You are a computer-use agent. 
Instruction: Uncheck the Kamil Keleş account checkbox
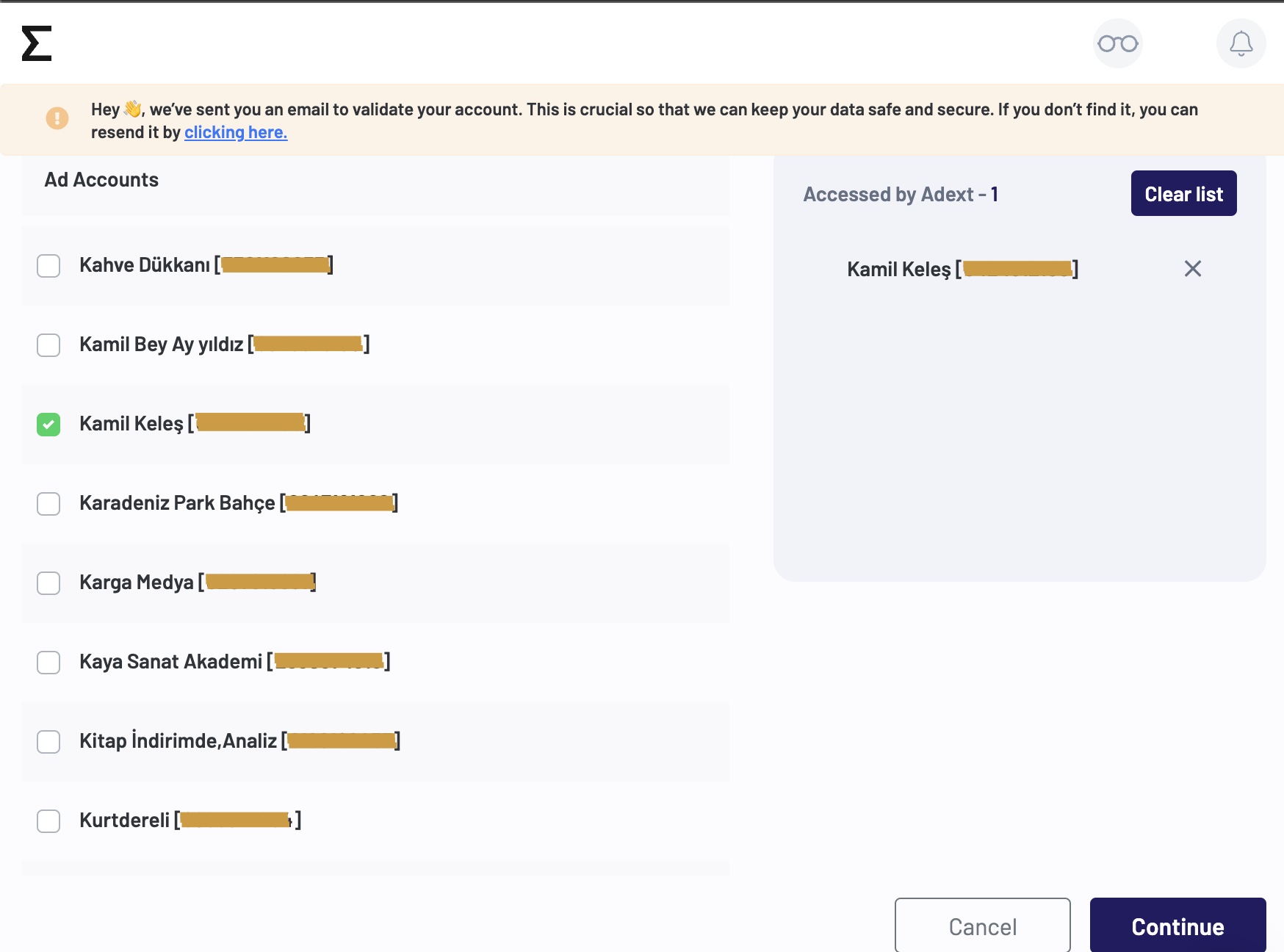(48, 424)
